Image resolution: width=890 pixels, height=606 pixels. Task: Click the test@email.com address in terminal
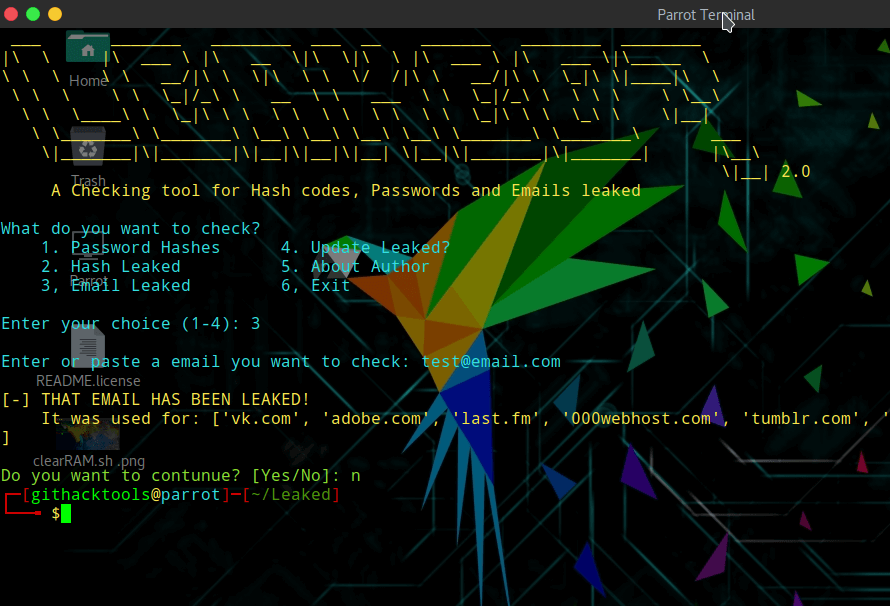[490, 362]
